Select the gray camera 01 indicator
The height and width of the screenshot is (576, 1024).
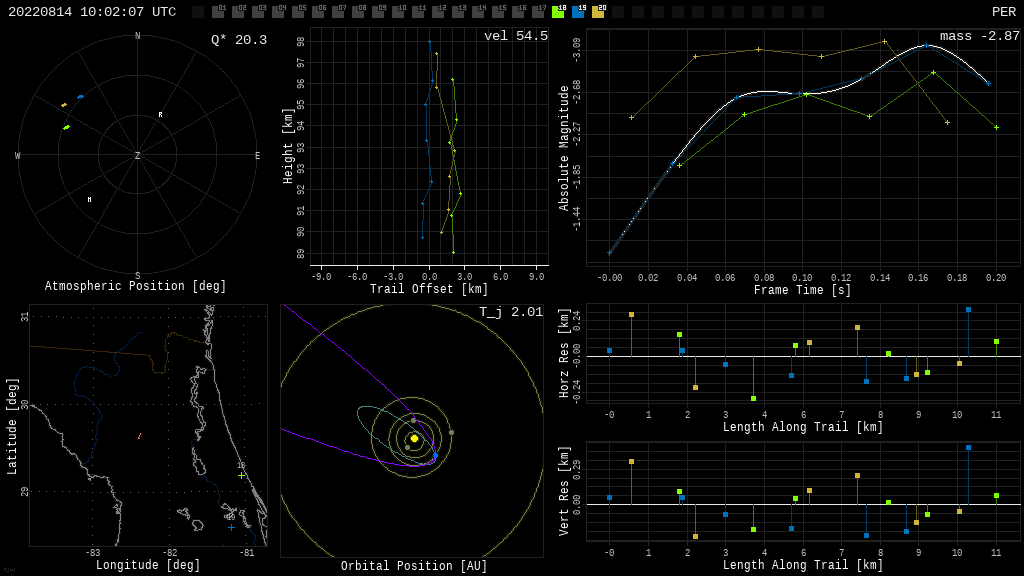coord(218,12)
